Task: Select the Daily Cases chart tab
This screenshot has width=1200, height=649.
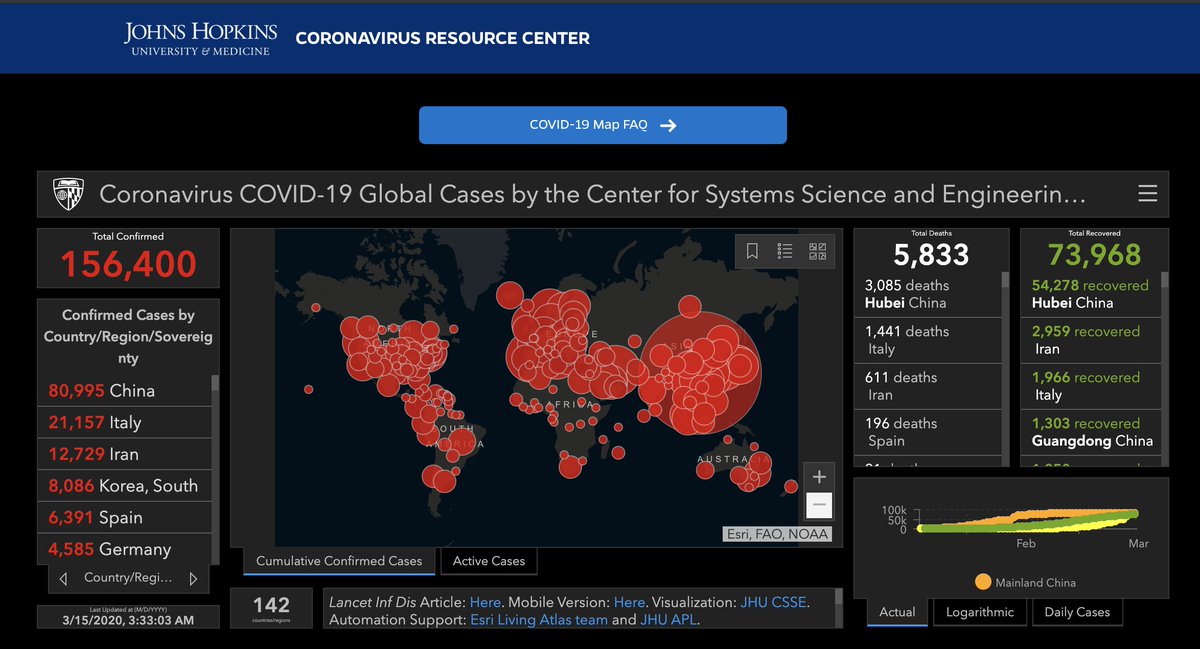Action: (x=1077, y=612)
